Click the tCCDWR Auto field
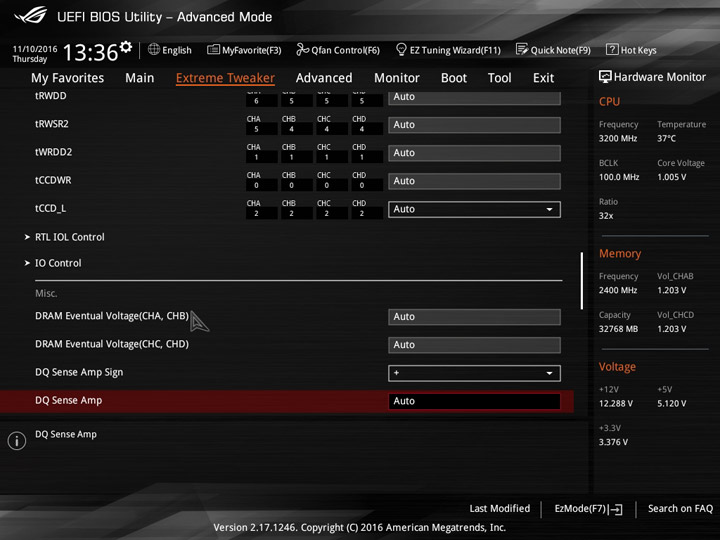The height and width of the screenshot is (540, 720). click(x=474, y=181)
